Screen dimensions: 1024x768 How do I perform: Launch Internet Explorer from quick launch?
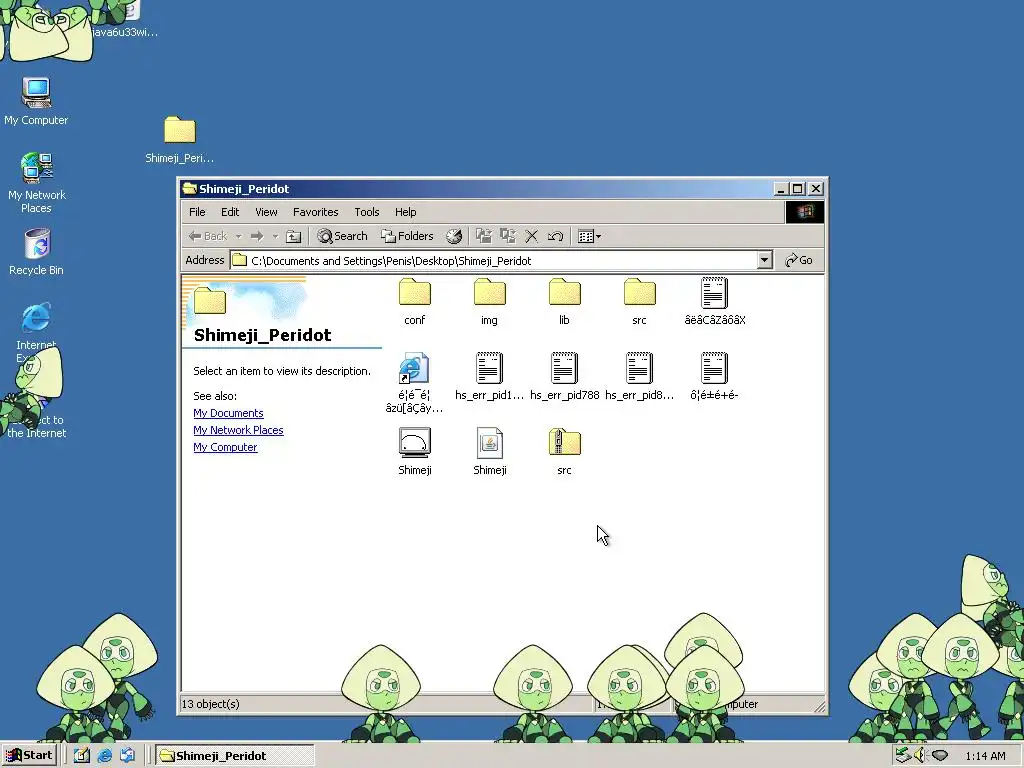pyautogui.click(x=104, y=756)
